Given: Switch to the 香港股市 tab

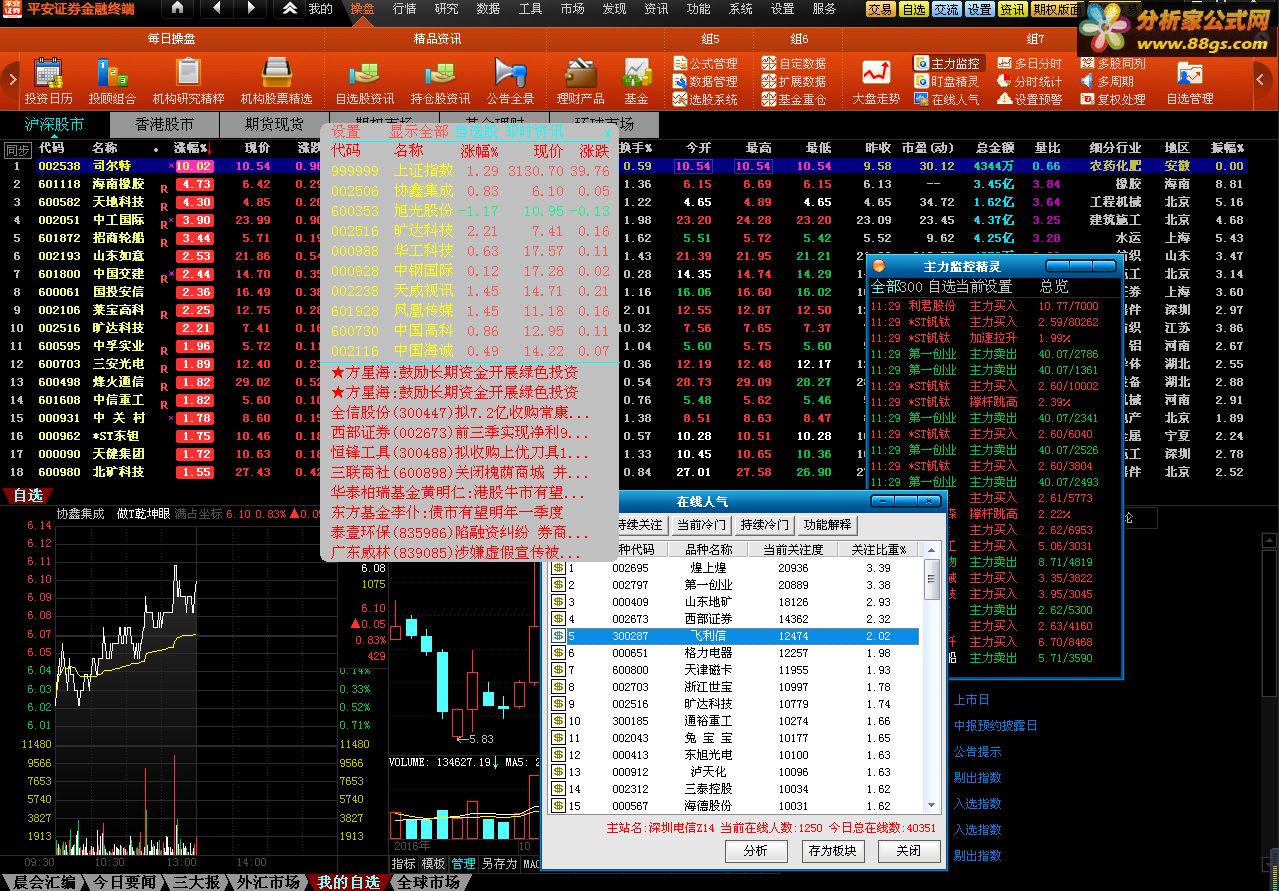Looking at the screenshot, I should [164, 124].
